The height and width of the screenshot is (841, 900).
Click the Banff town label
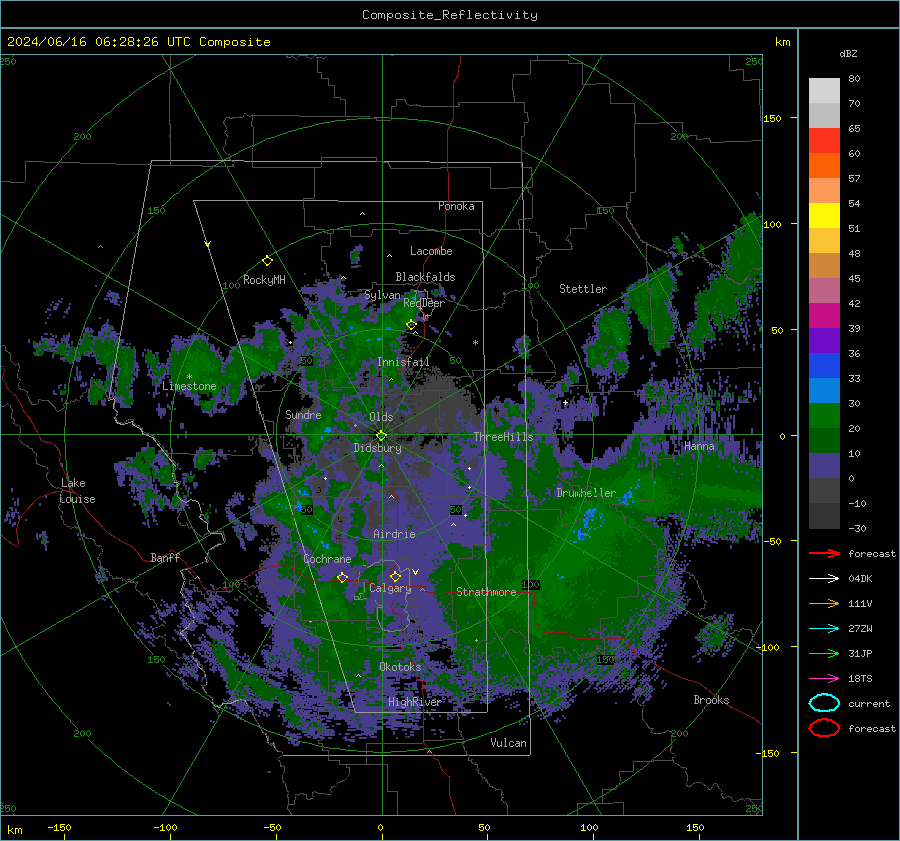(x=165, y=557)
